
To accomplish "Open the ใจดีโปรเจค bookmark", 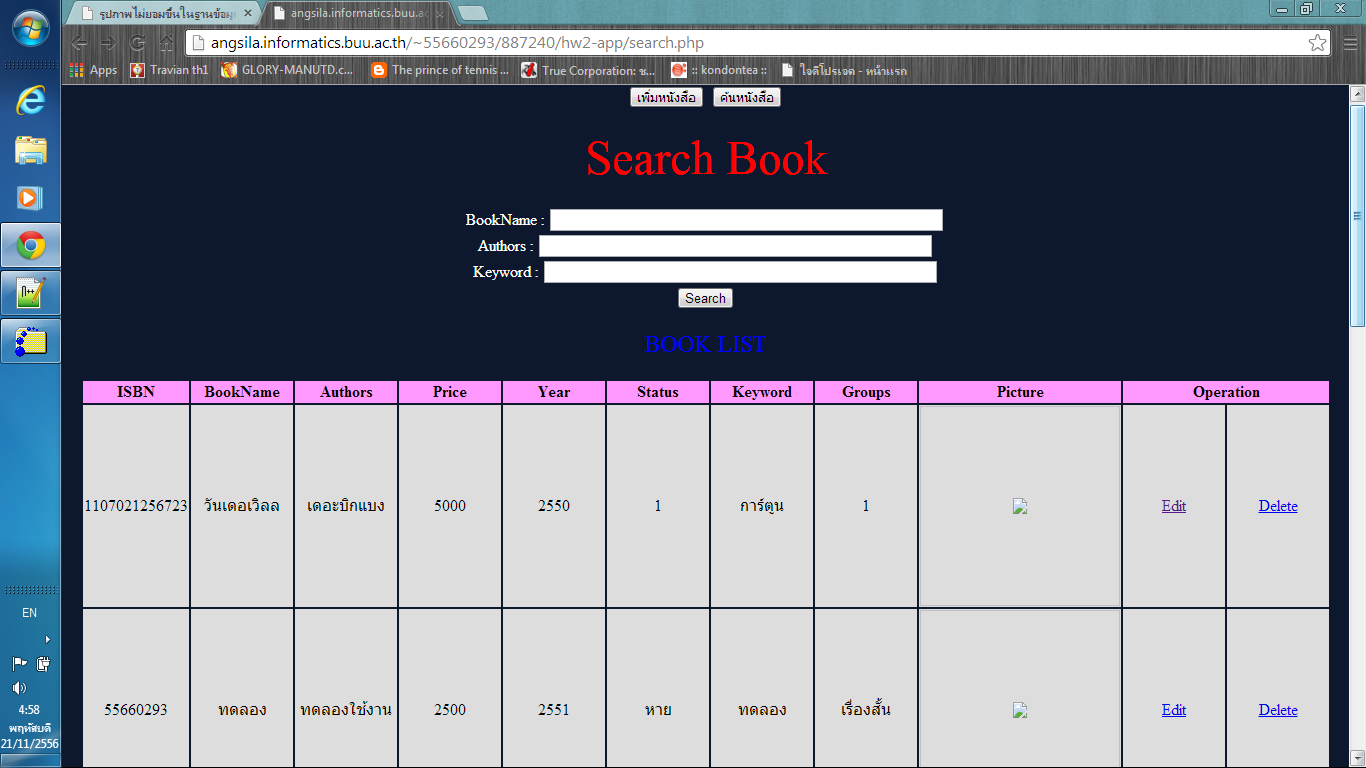I will (x=844, y=70).
